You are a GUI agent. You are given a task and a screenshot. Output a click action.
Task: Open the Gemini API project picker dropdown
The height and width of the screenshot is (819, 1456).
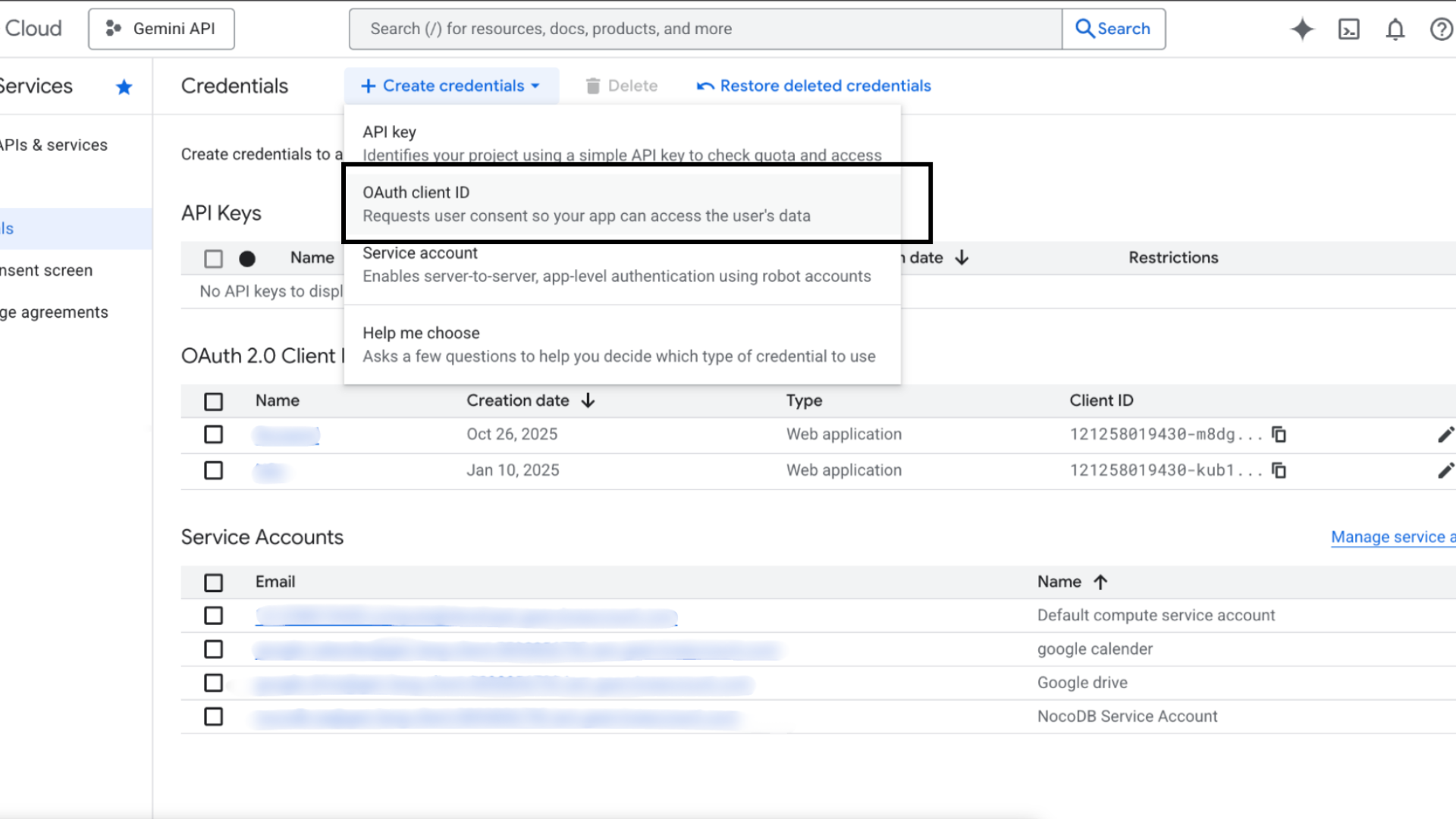pos(161,29)
